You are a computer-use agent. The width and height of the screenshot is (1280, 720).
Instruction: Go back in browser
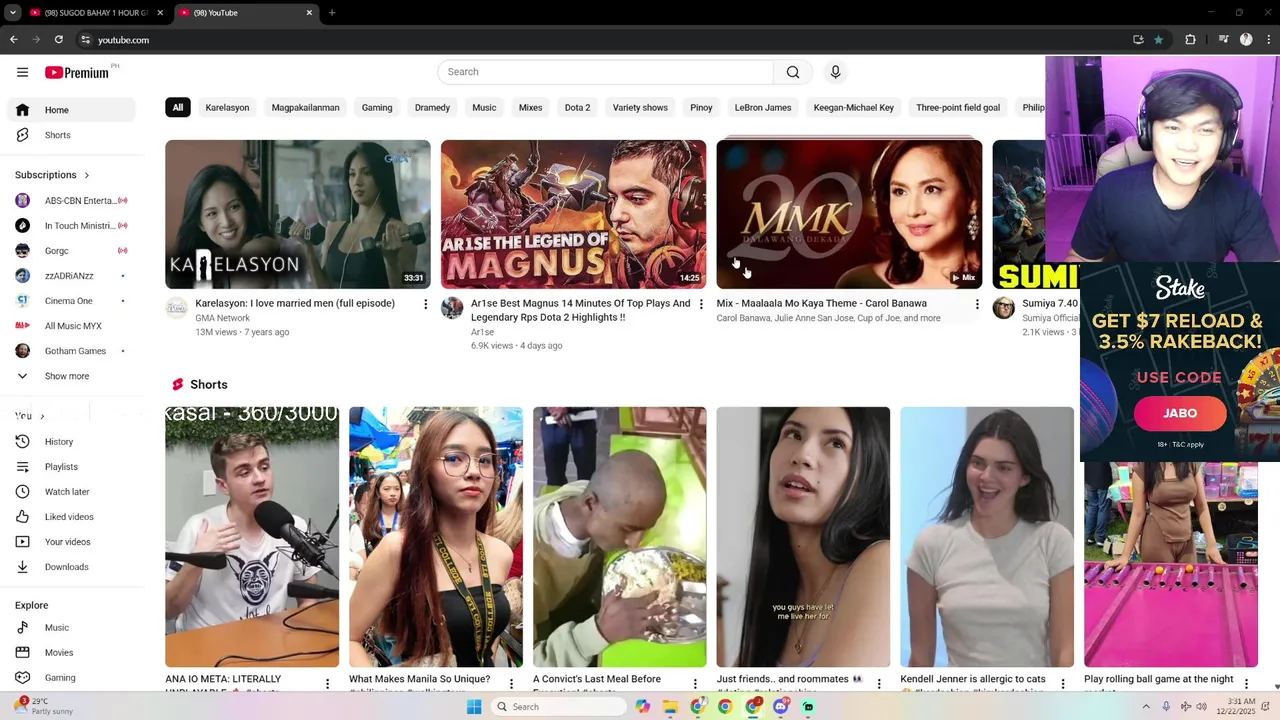[x=14, y=40]
